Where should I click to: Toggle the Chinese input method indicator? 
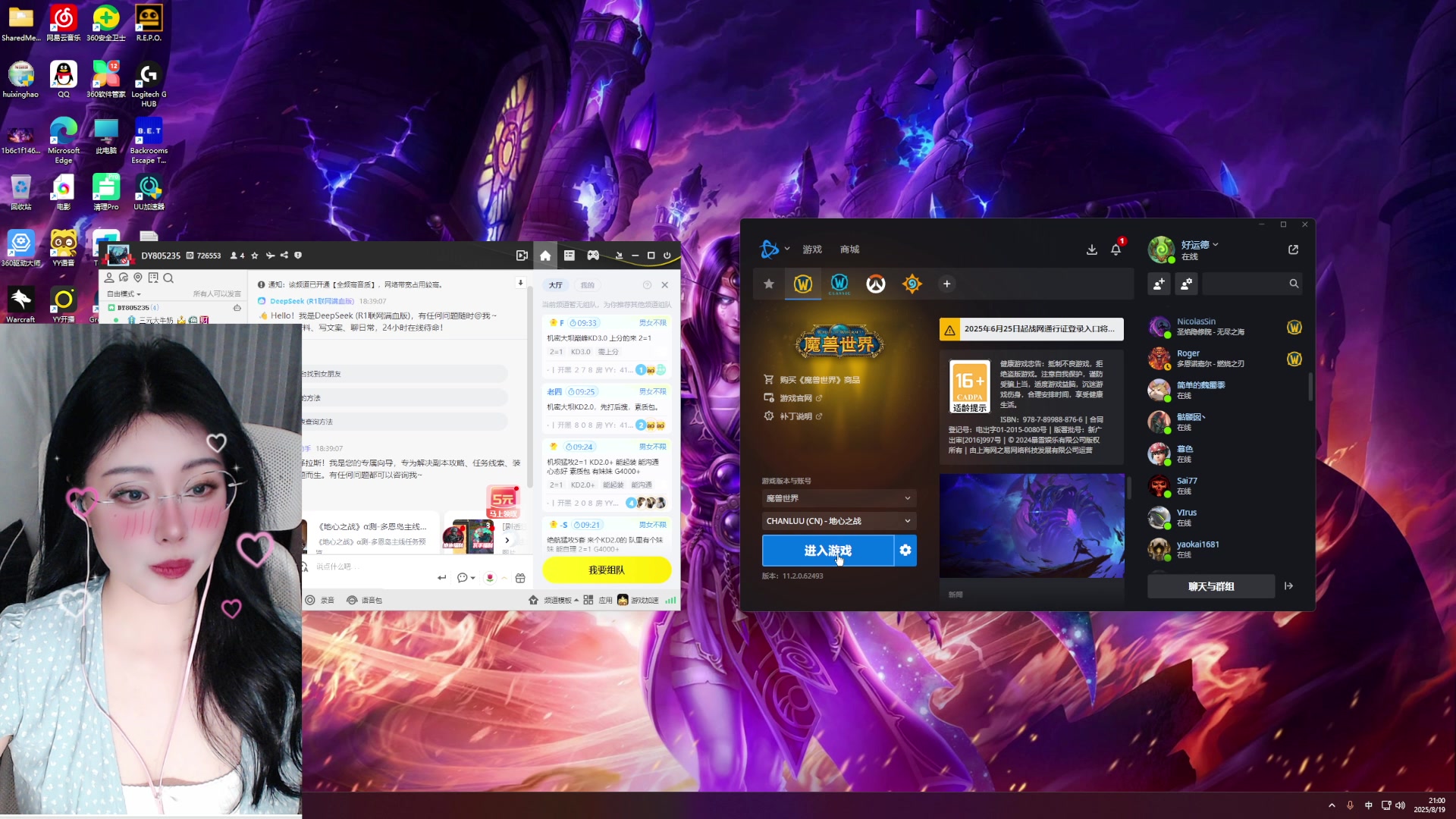[1369, 805]
